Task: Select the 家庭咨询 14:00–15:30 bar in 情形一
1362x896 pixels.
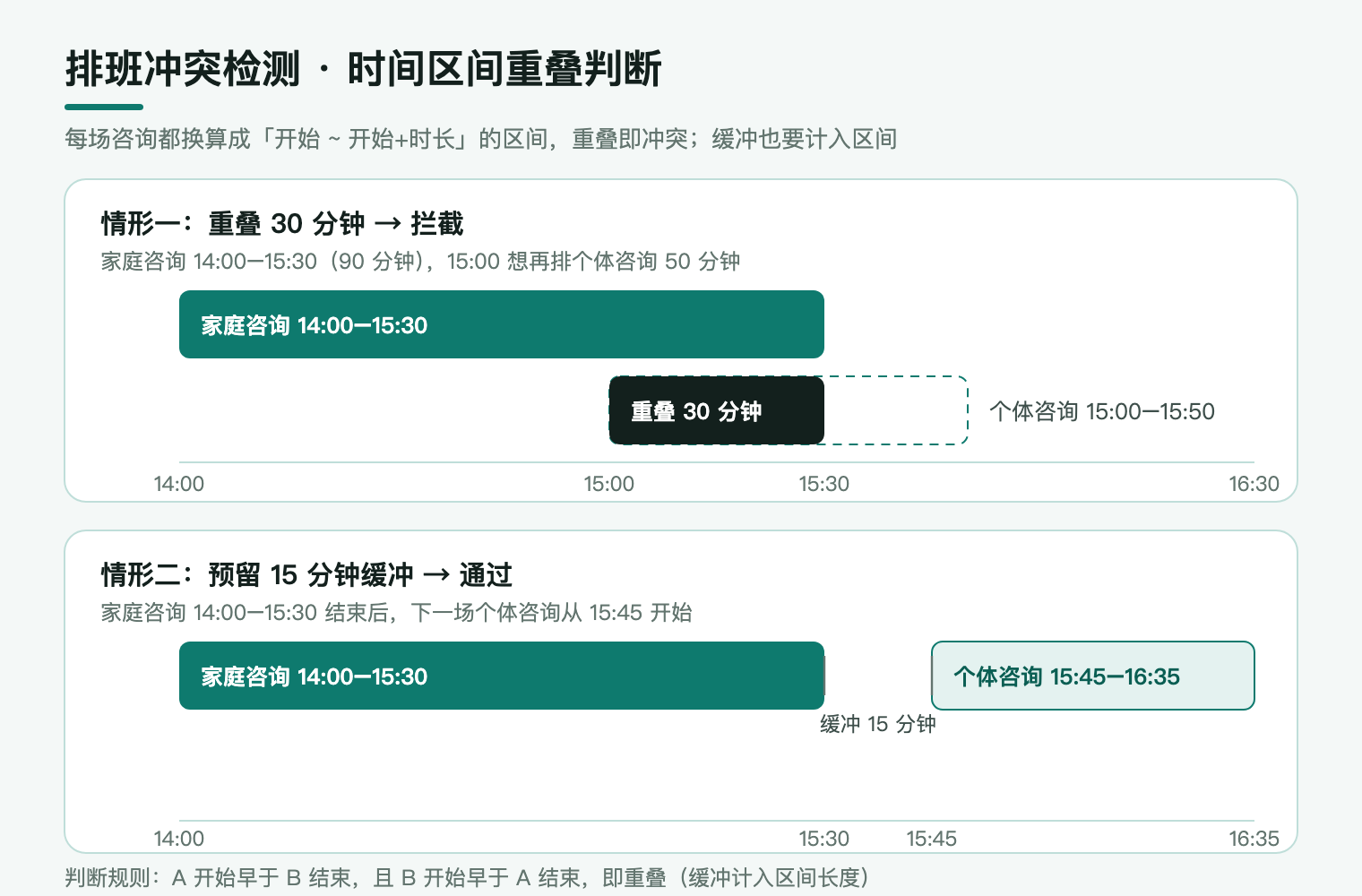Action: (x=502, y=324)
